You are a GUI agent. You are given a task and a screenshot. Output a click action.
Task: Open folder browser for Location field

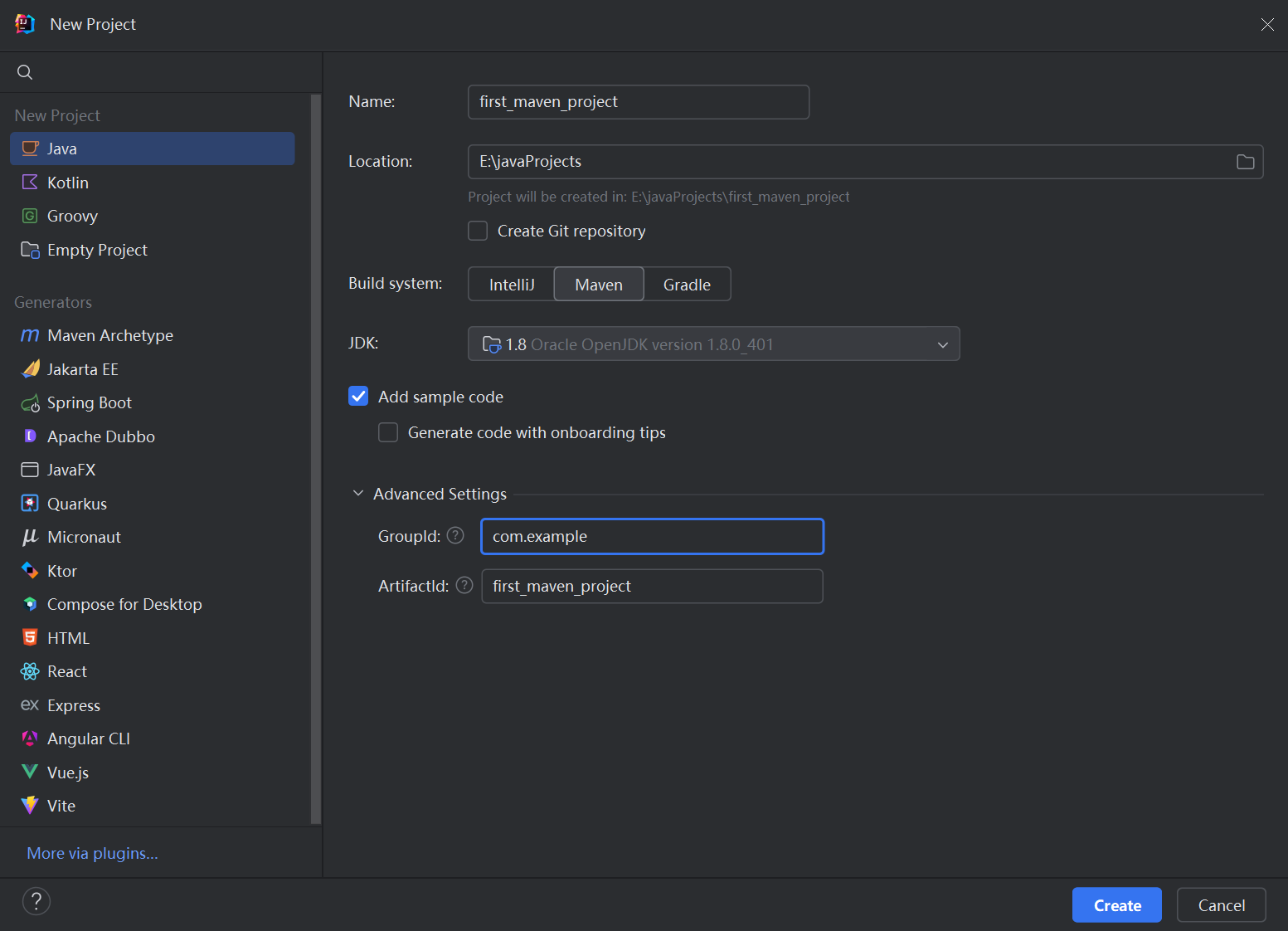[1245, 162]
